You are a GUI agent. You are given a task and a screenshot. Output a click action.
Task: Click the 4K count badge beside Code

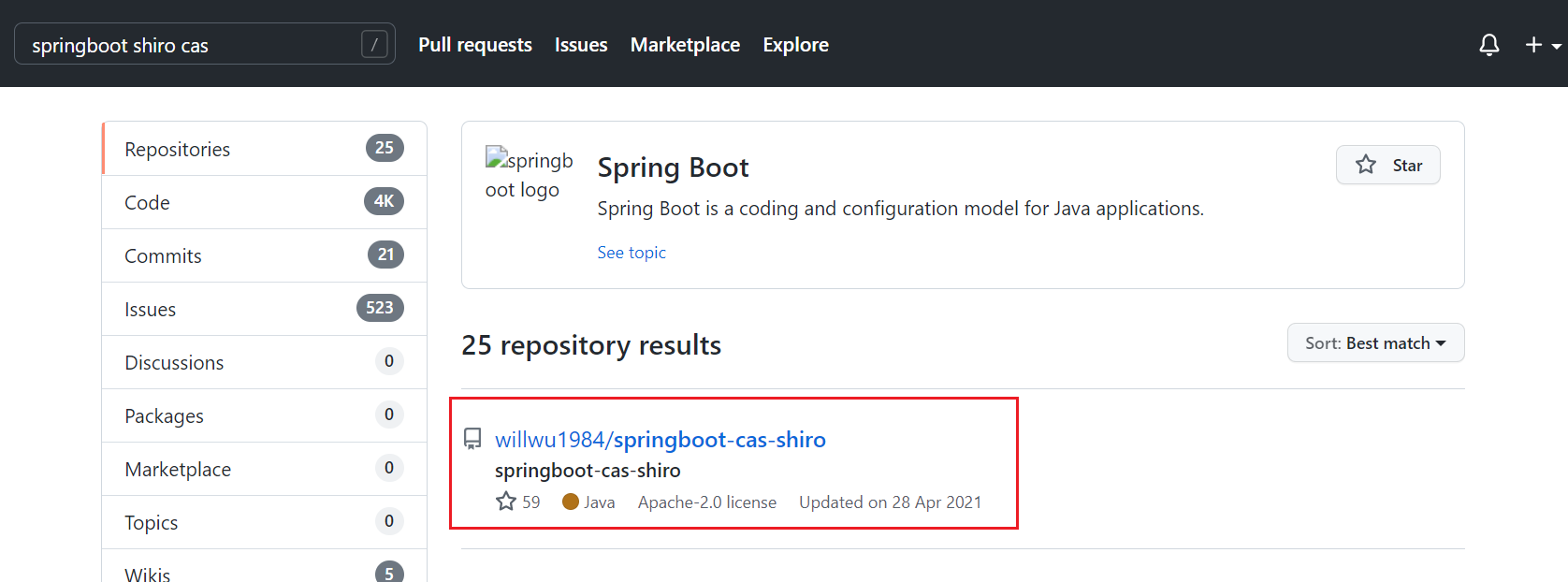point(384,201)
